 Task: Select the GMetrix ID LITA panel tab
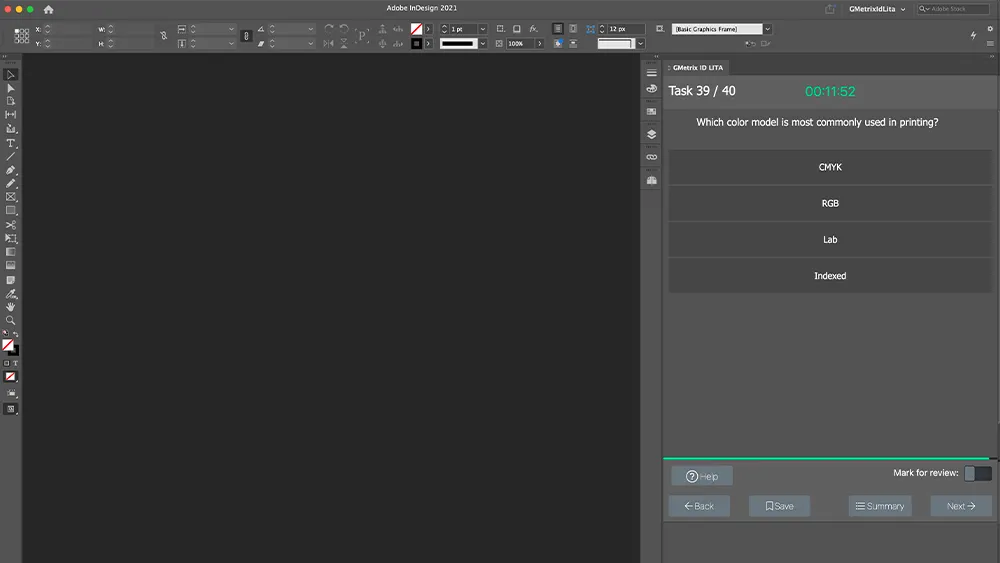click(x=697, y=68)
